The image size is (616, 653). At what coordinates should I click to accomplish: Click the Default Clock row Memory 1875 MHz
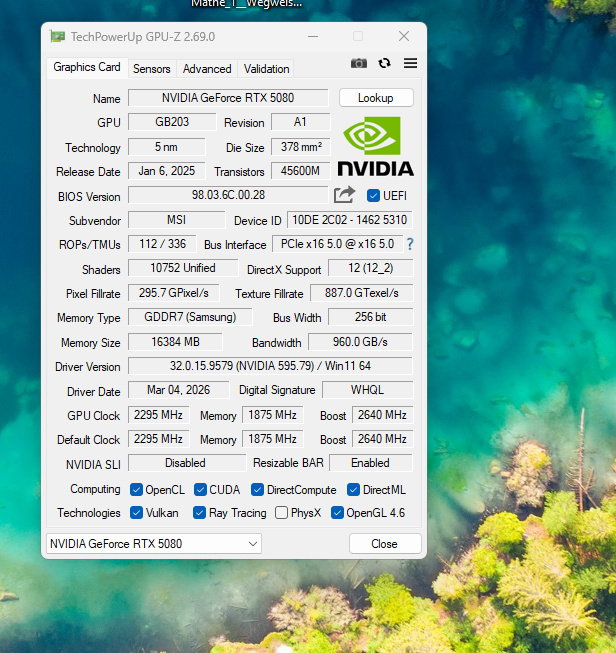click(x=272, y=439)
